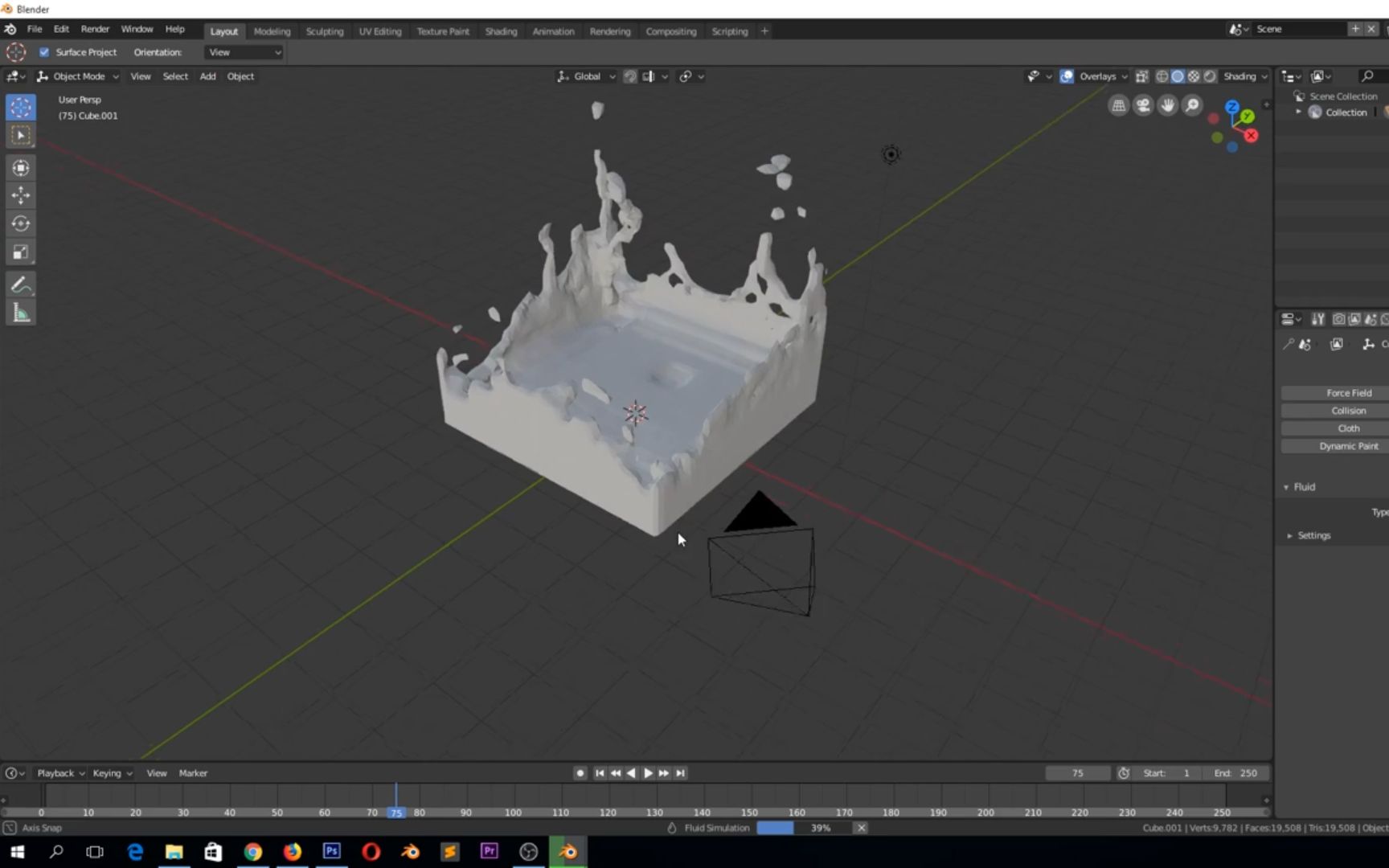Switch viewport to Rendered shading mode
The image size is (1389, 868).
click(1209, 76)
